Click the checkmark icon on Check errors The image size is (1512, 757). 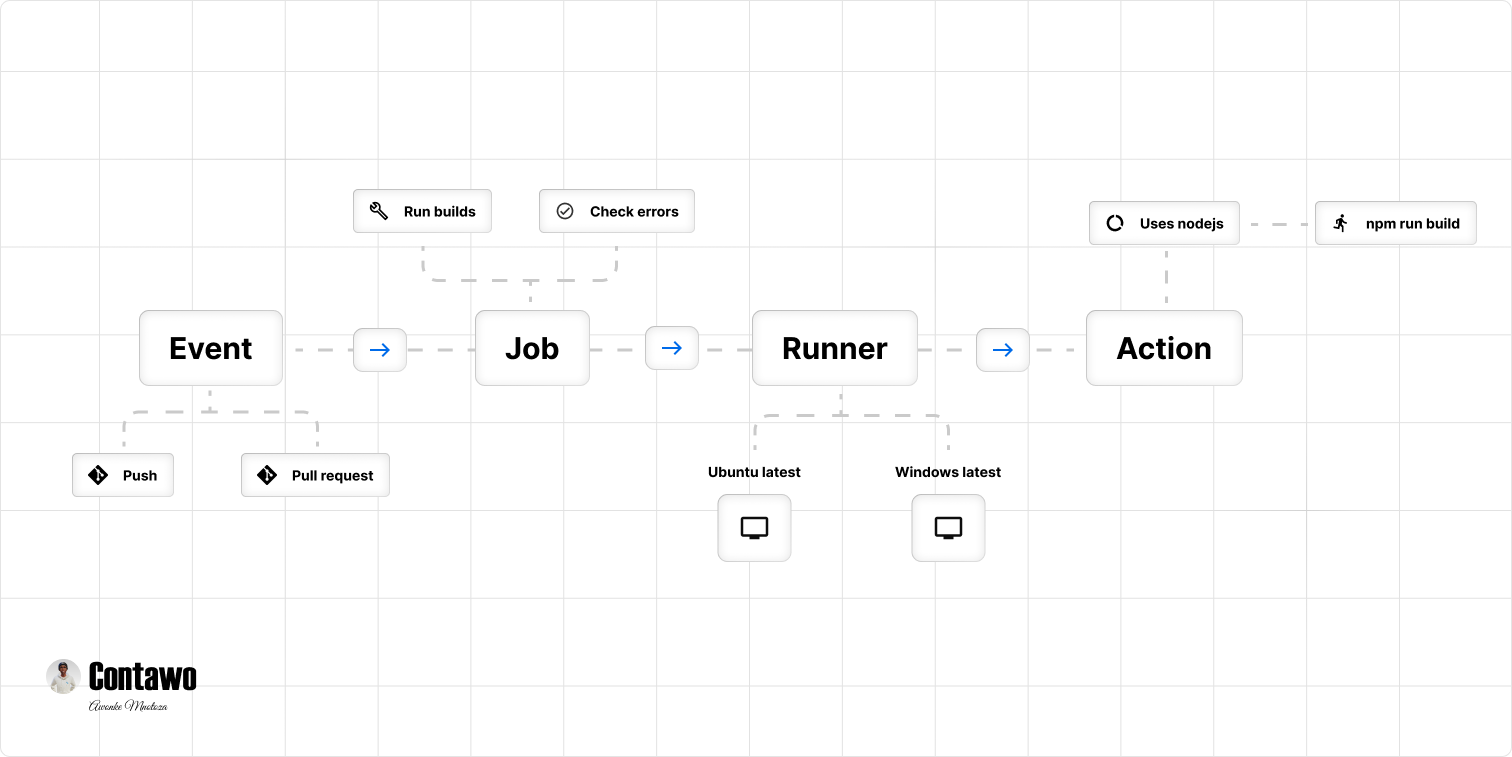[x=565, y=211]
